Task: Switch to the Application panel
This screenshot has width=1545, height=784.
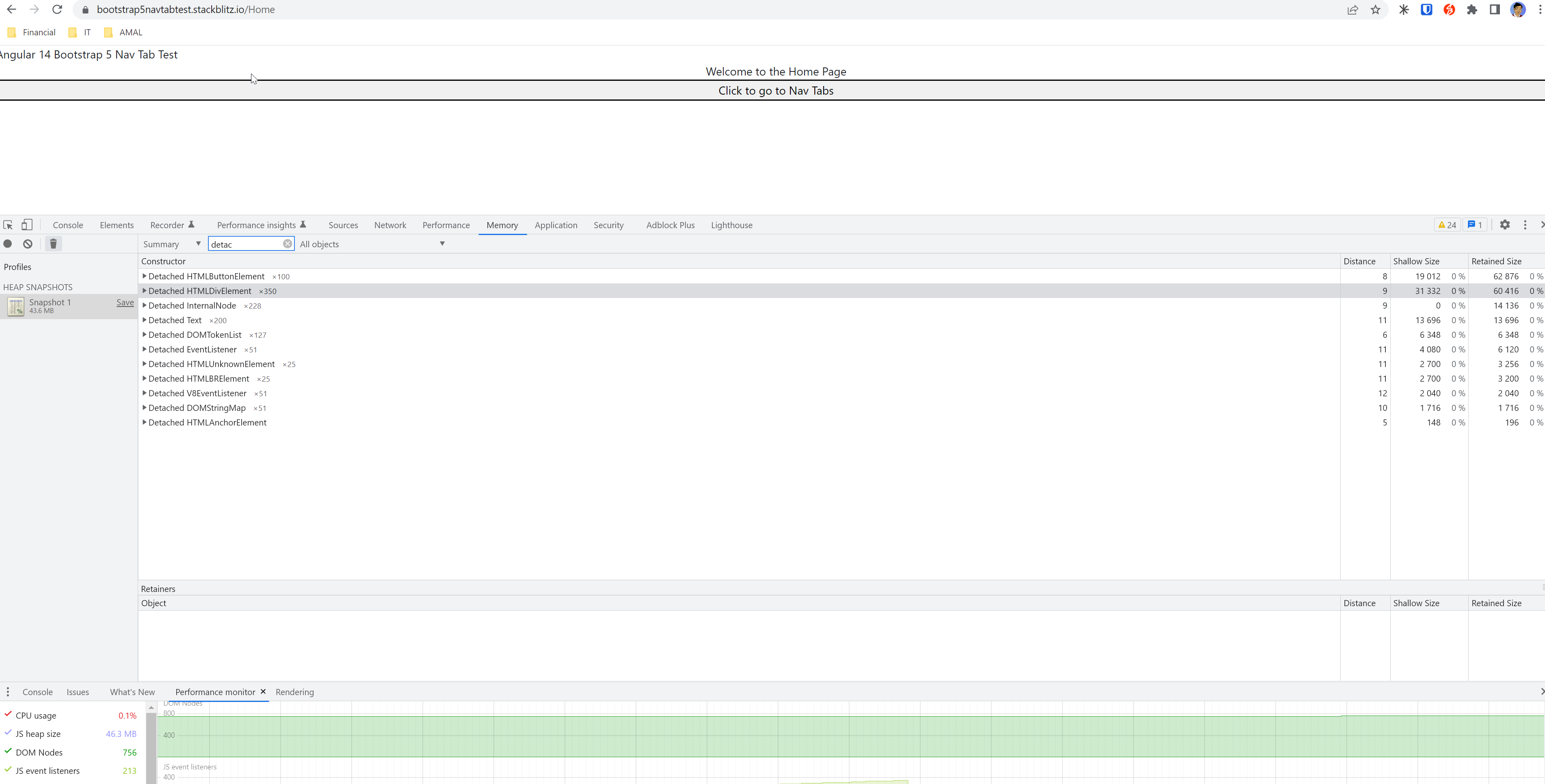Action: click(x=556, y=225)
